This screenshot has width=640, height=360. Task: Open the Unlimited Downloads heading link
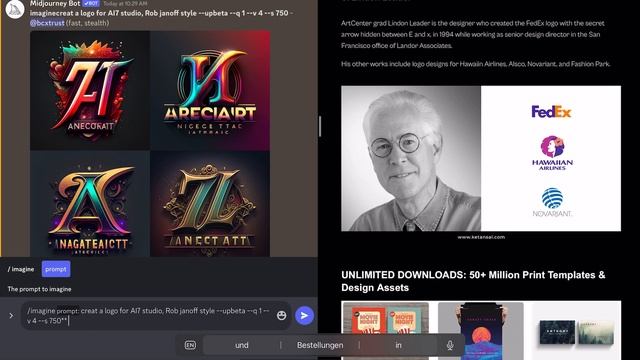[473, 281]
